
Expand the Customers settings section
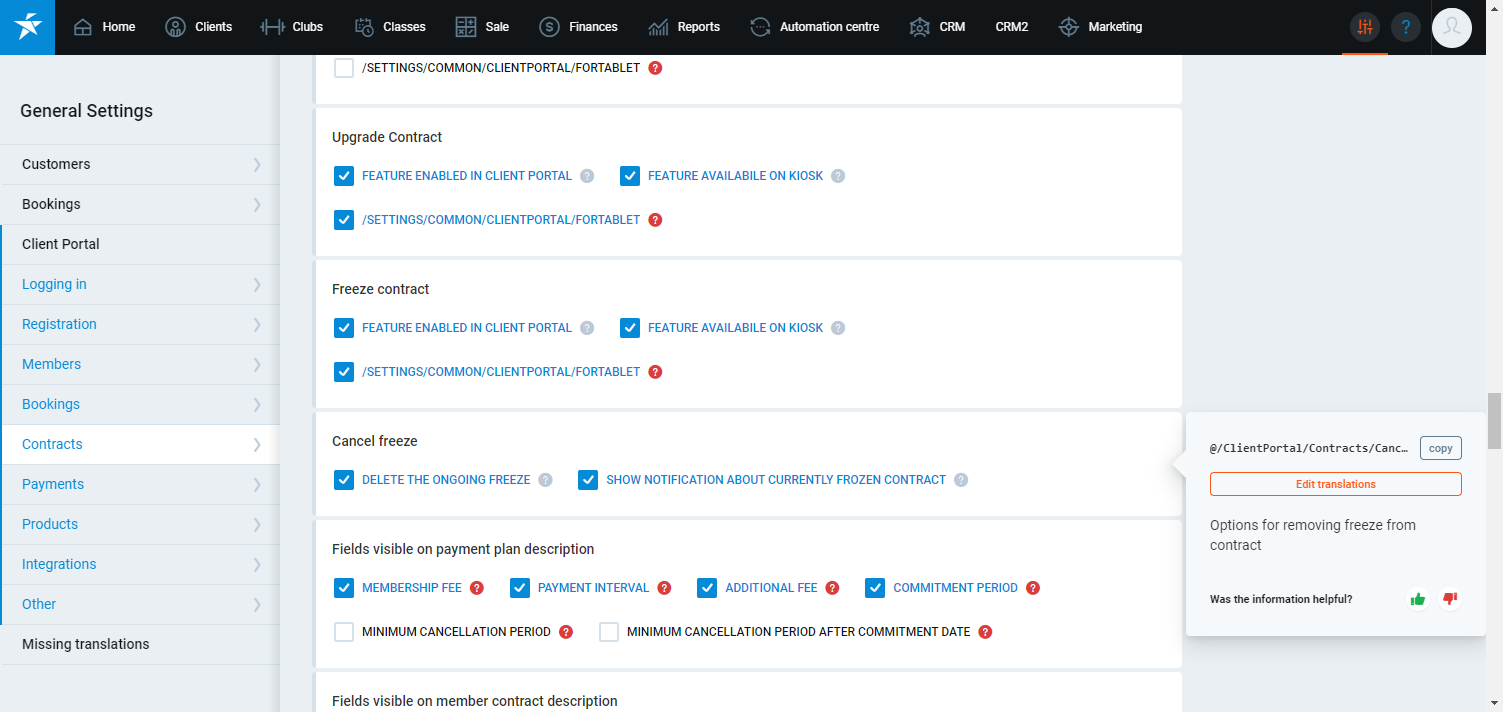(140, 164)
